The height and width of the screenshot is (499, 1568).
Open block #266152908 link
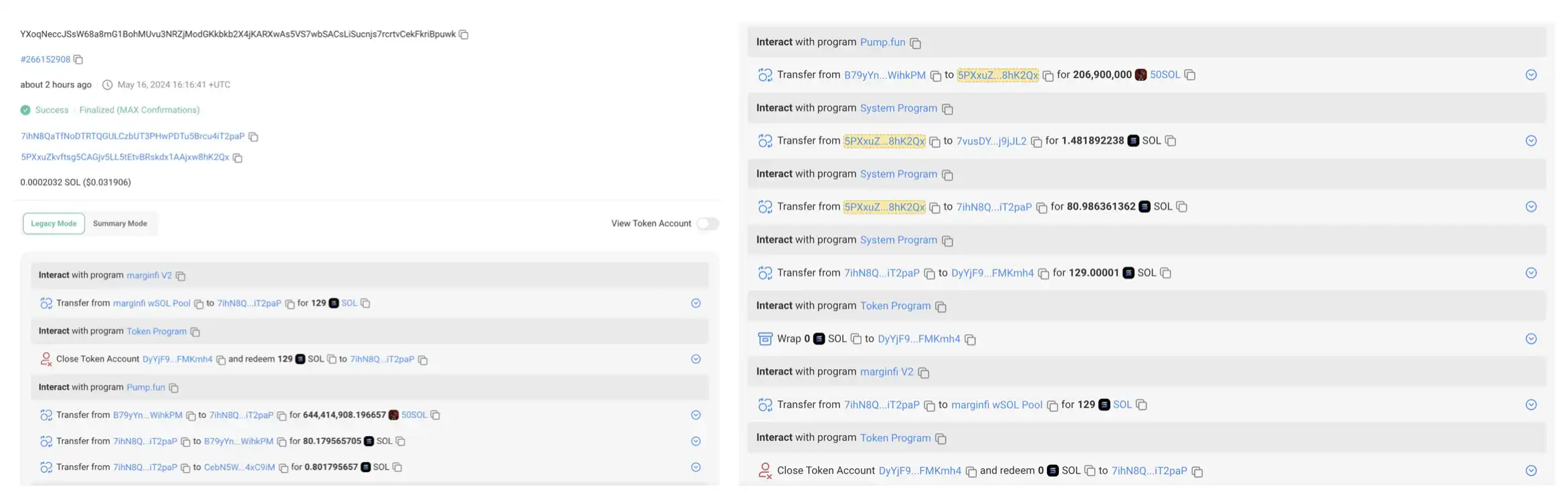pyautogui.click(x=45, y=60)
